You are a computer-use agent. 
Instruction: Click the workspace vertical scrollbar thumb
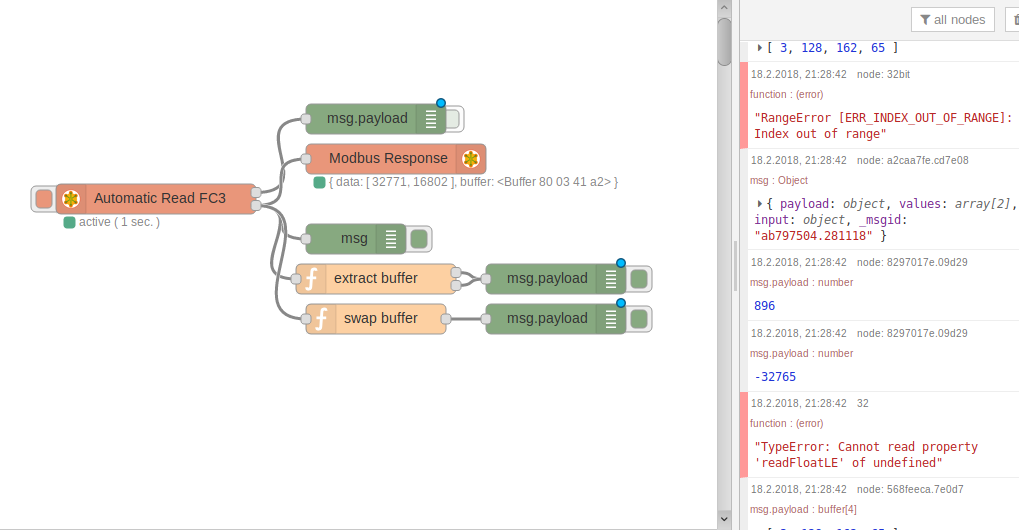[x=725, y=42]
